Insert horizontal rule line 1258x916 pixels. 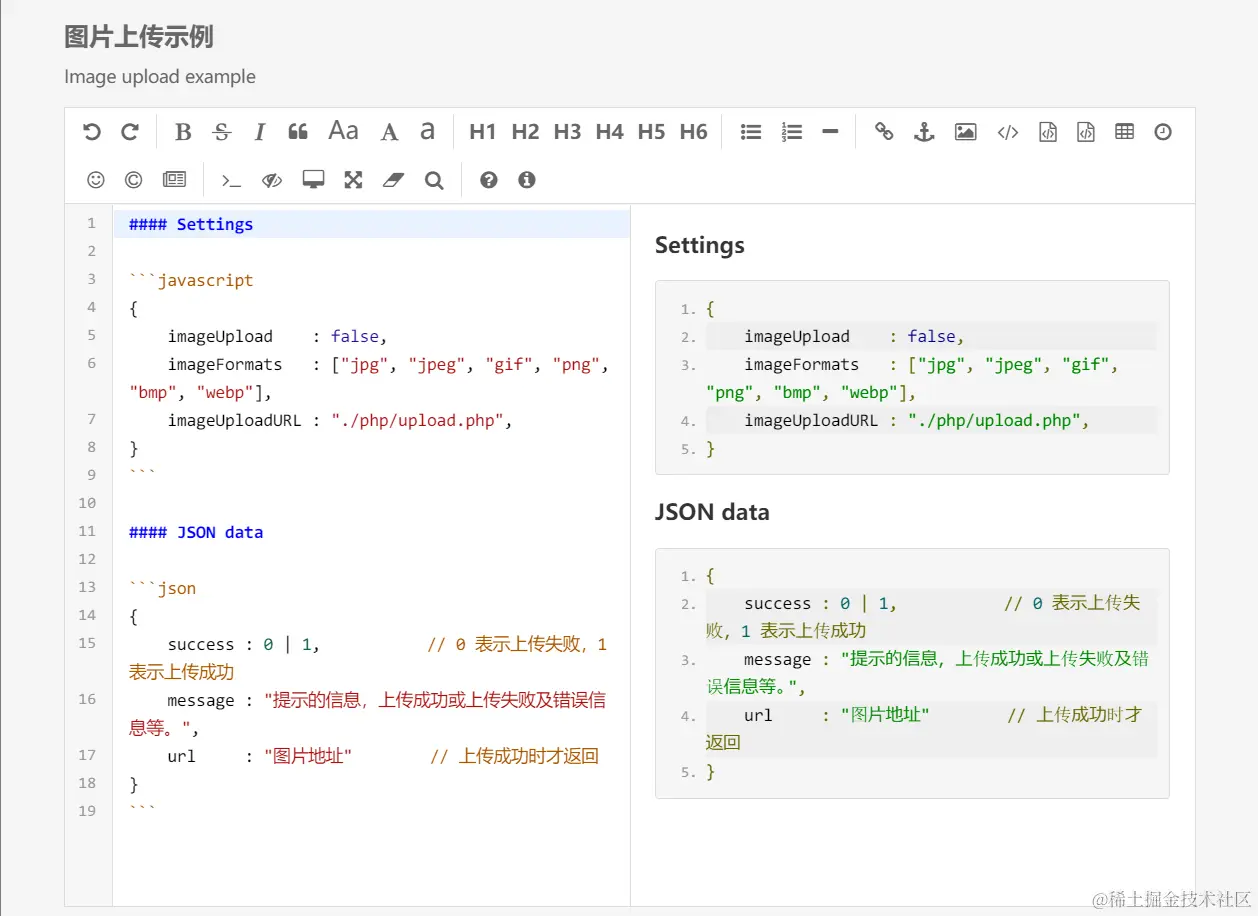(830, 132)
